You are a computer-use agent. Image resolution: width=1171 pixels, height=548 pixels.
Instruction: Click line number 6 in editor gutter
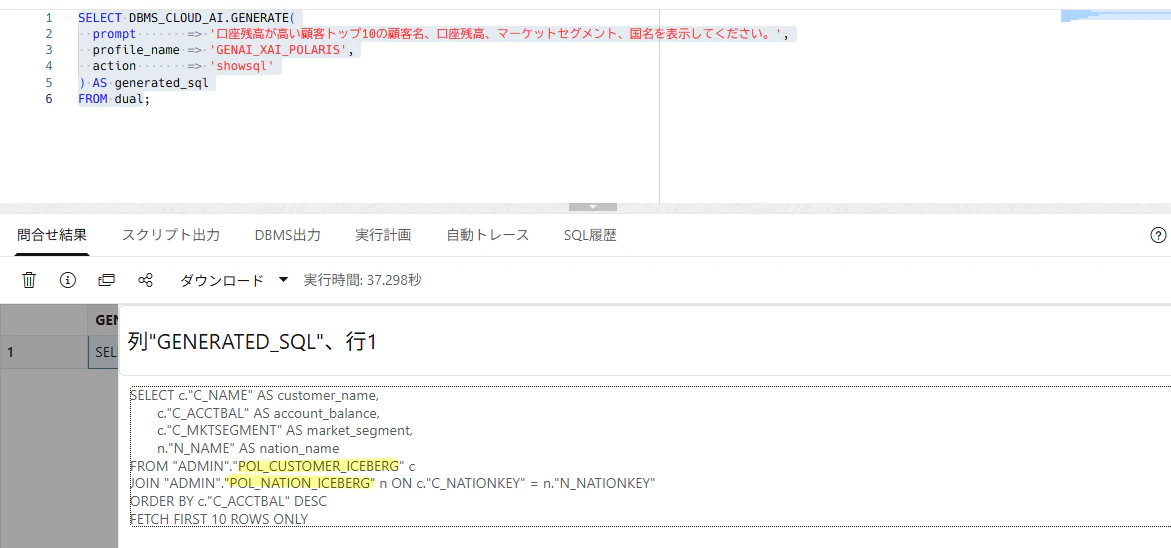tap(49, 99)
